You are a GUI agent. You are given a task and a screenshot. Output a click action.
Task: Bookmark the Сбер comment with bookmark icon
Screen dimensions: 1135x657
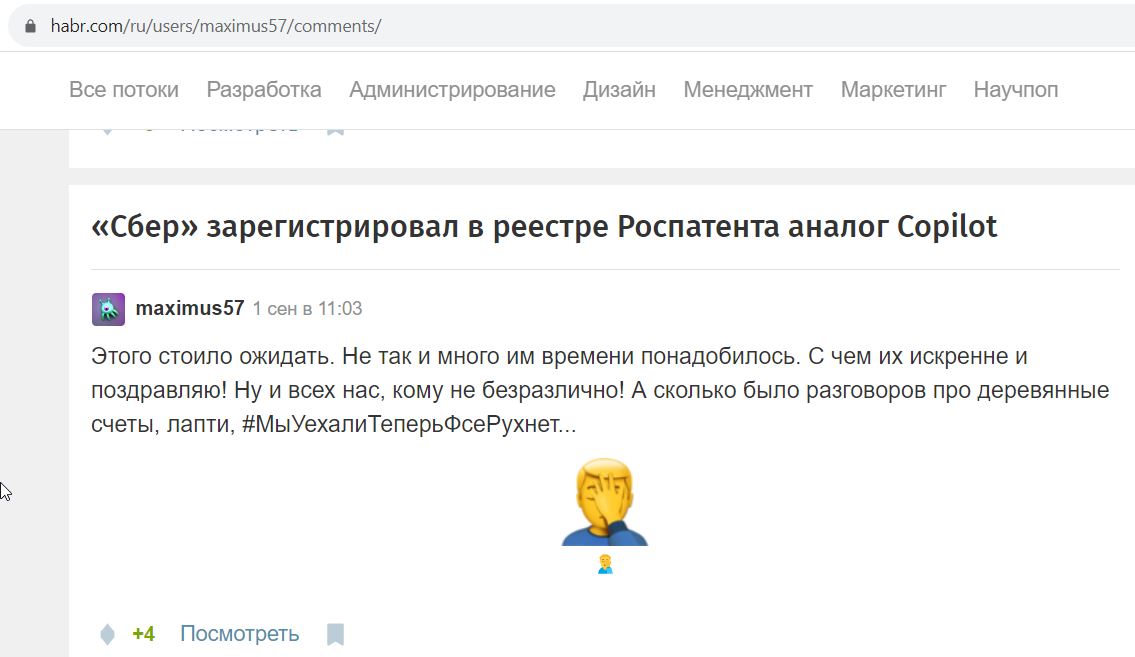[x=335, y=635]
